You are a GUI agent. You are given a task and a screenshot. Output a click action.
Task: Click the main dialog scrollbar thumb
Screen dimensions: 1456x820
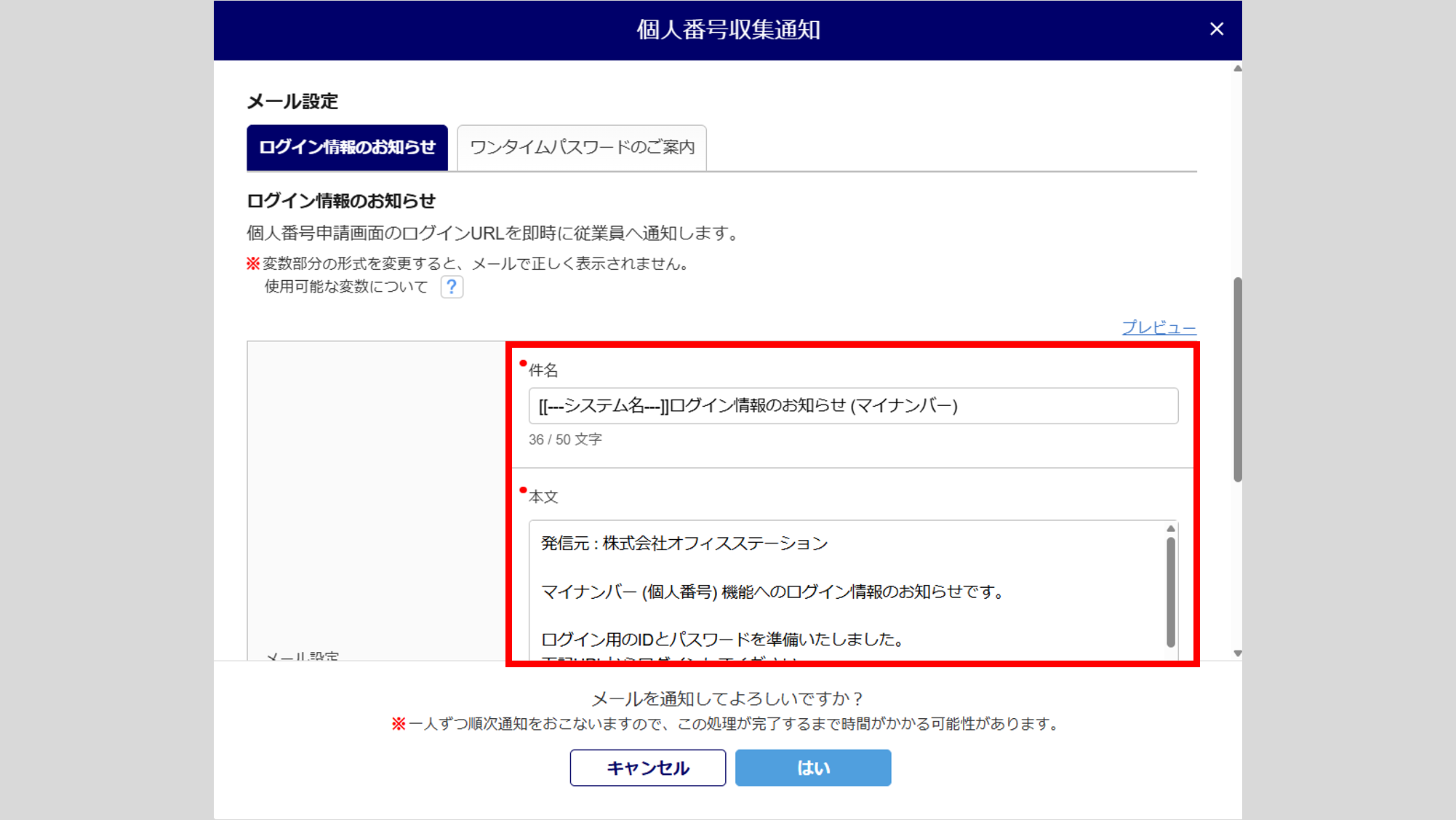coord(1237,378)
